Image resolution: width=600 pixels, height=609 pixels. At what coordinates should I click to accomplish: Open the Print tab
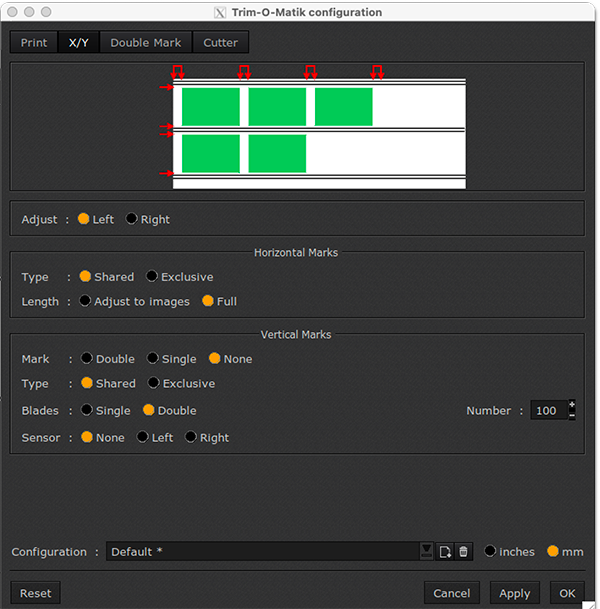(x=34, y=43)
